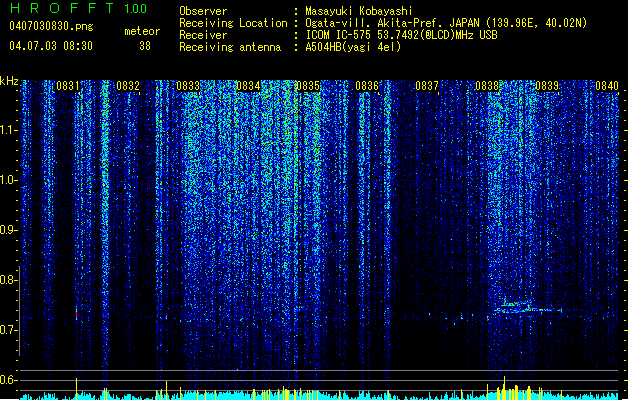Click the Observer label
This screenshot has height=400, width=629.
click(203, 11)
